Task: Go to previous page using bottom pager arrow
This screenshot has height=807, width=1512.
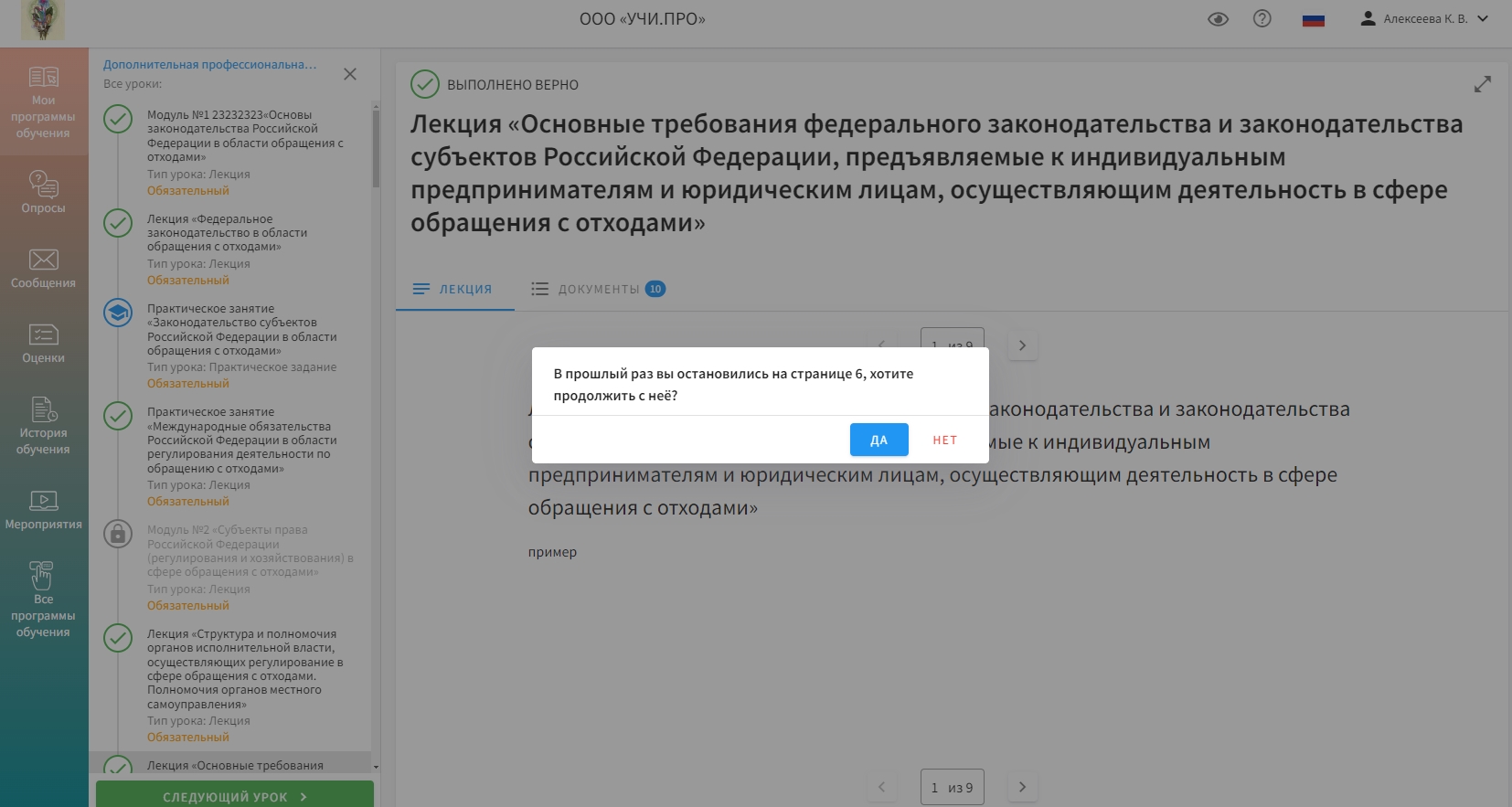Action: (881, 787)
